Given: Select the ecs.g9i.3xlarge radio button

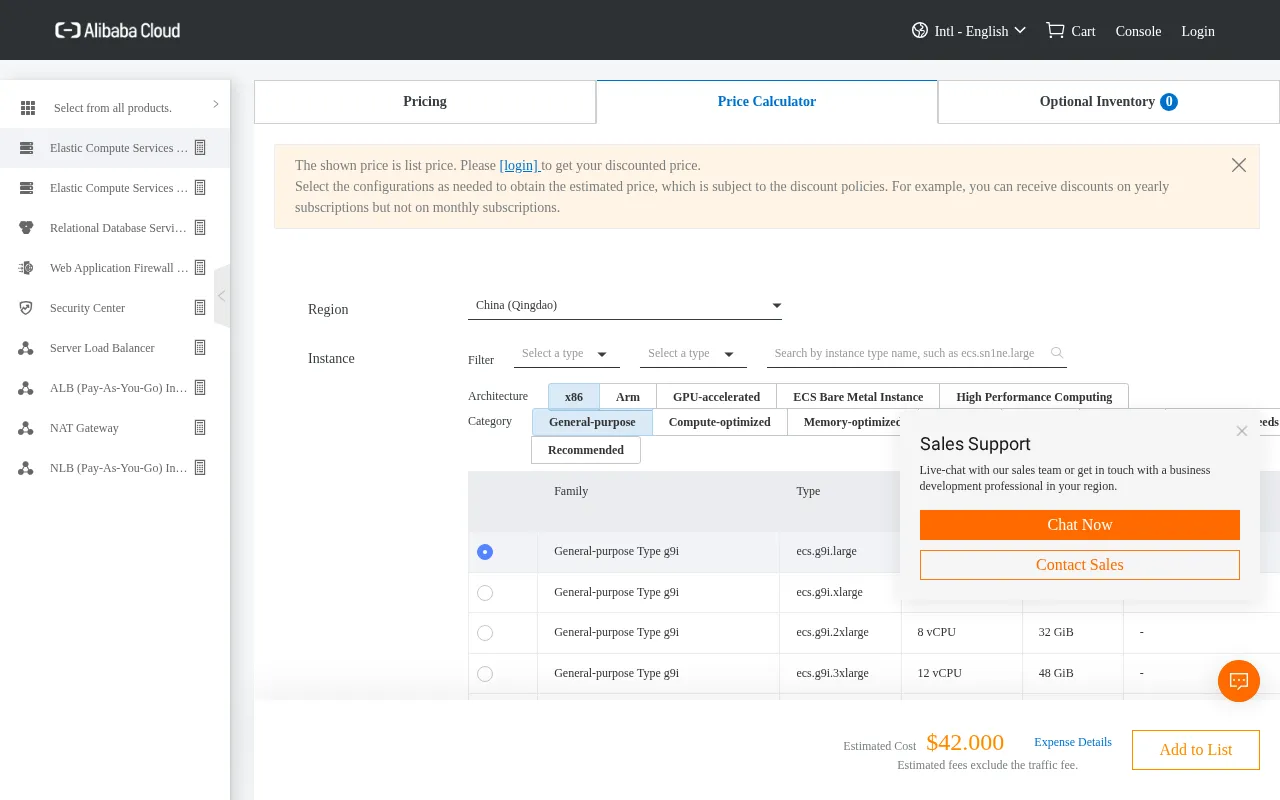Looking at the screenshot, I should click(x=485, y=674).
